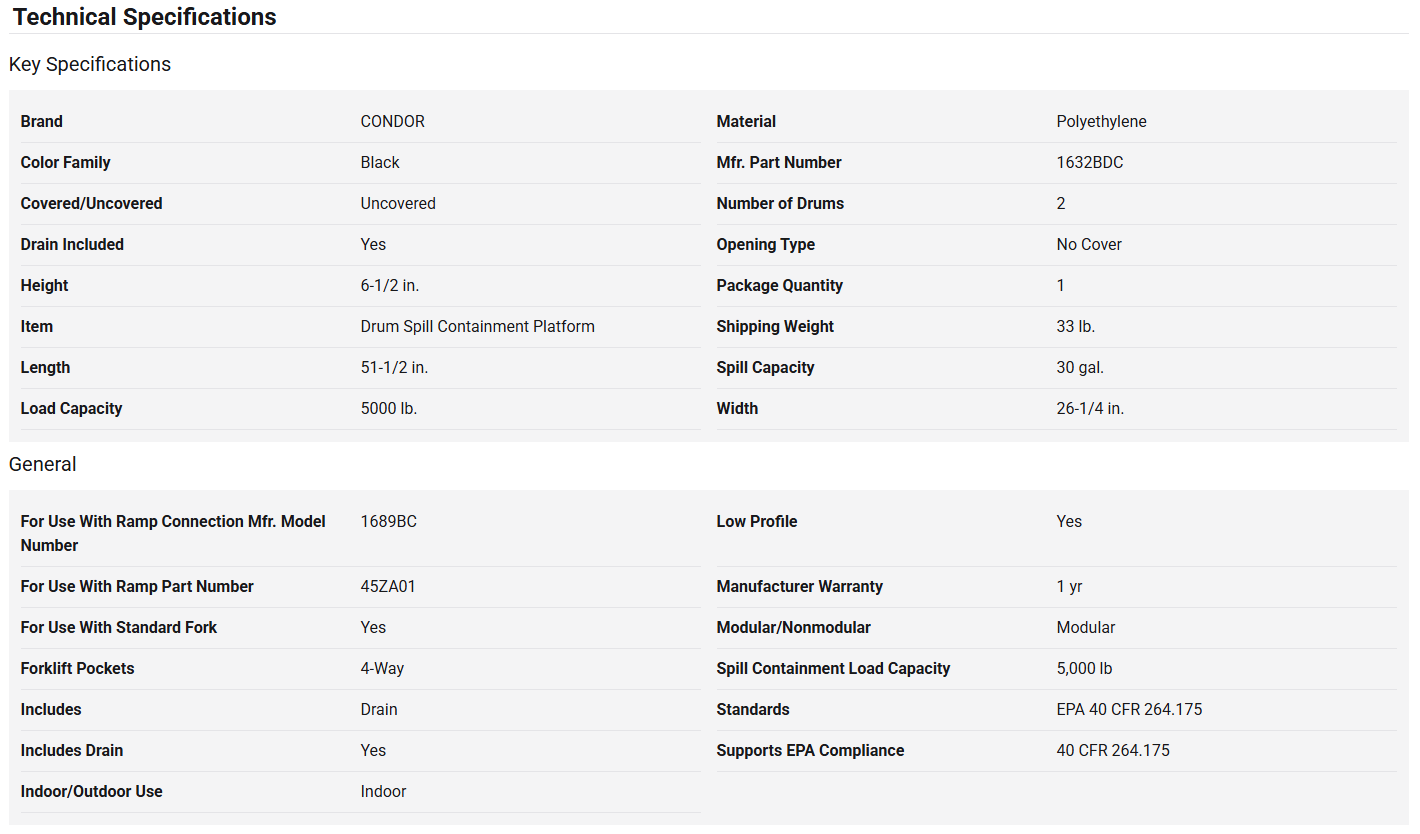Viewport: 1420px width, 834px height.
Task: Click the ramp part number 45ZA01
Action: (388, 586)
